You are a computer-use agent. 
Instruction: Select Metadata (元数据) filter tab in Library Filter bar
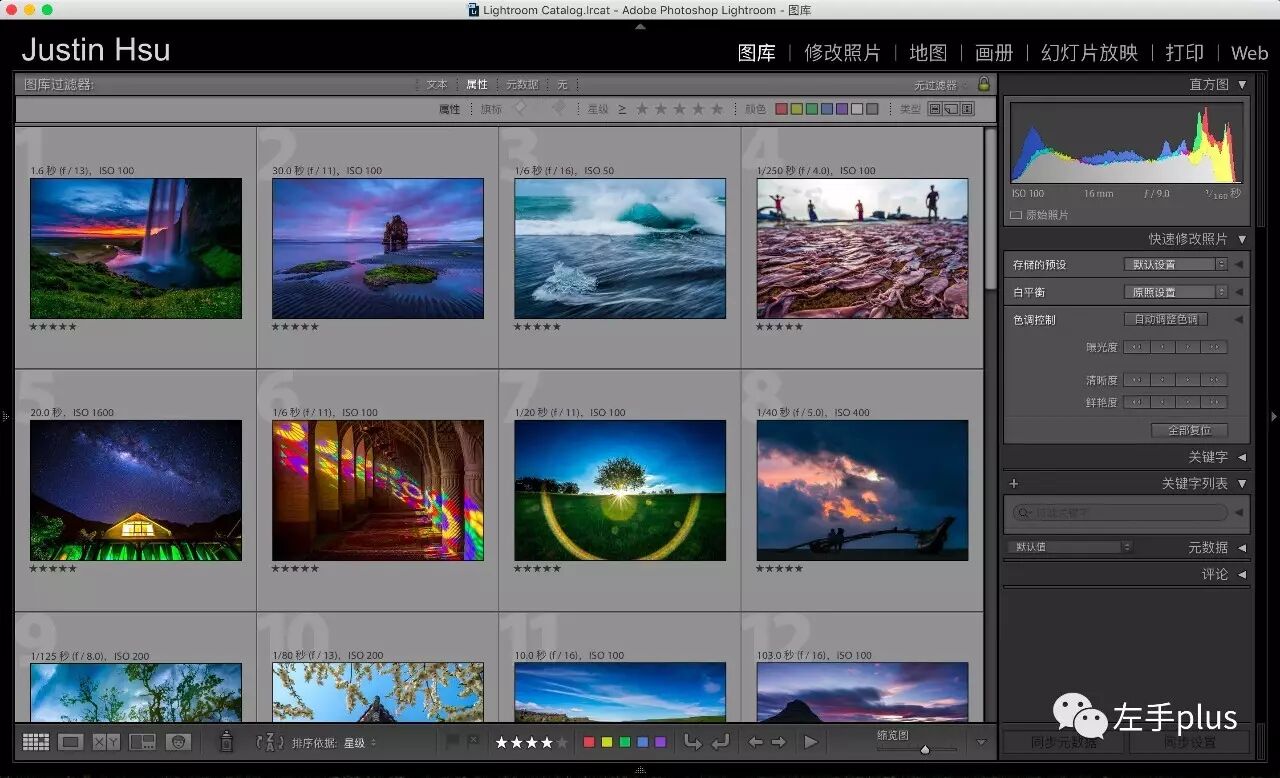pyautogui.click(x=522, y=85)
